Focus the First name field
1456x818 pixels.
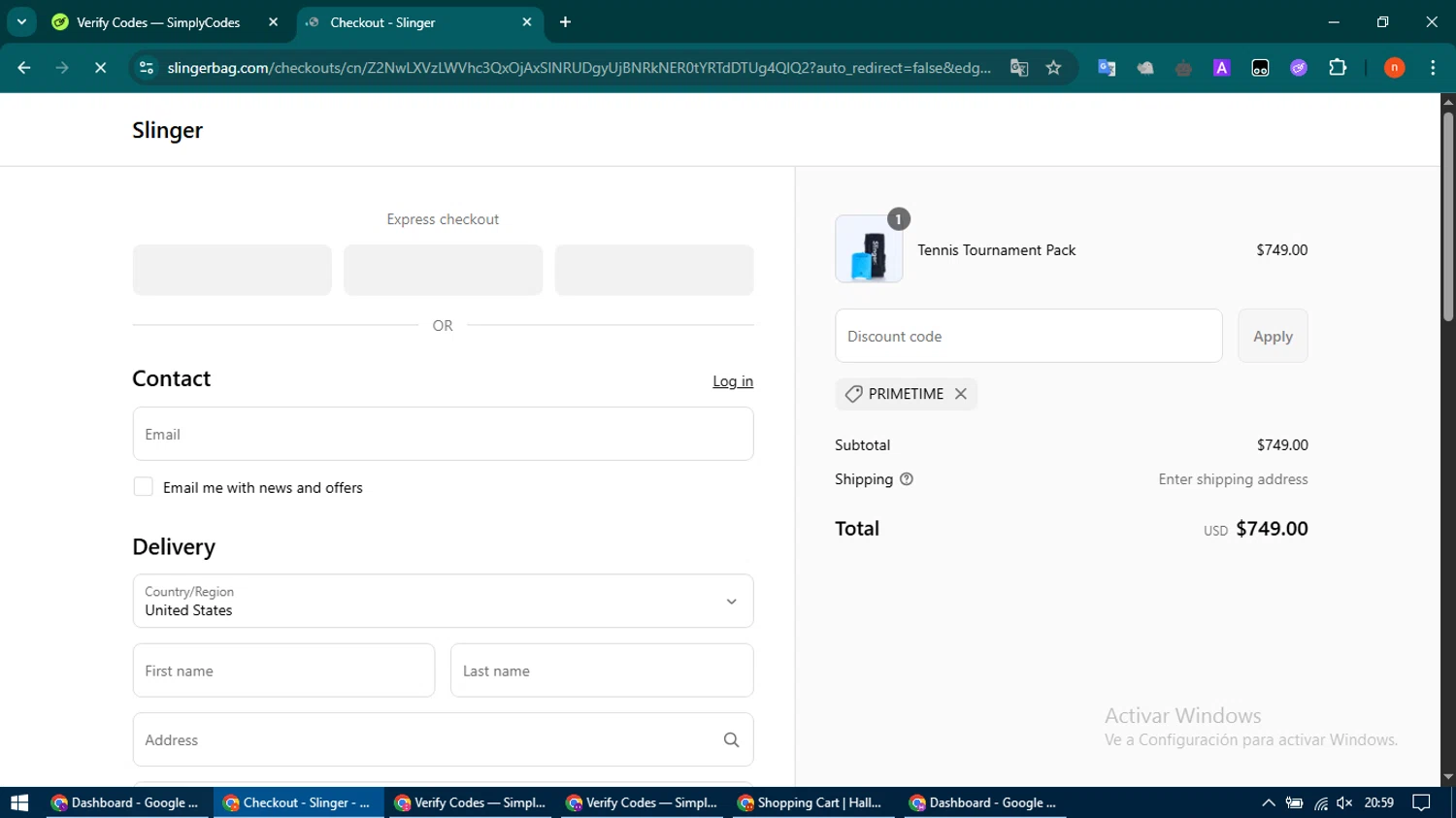(283, 671)
